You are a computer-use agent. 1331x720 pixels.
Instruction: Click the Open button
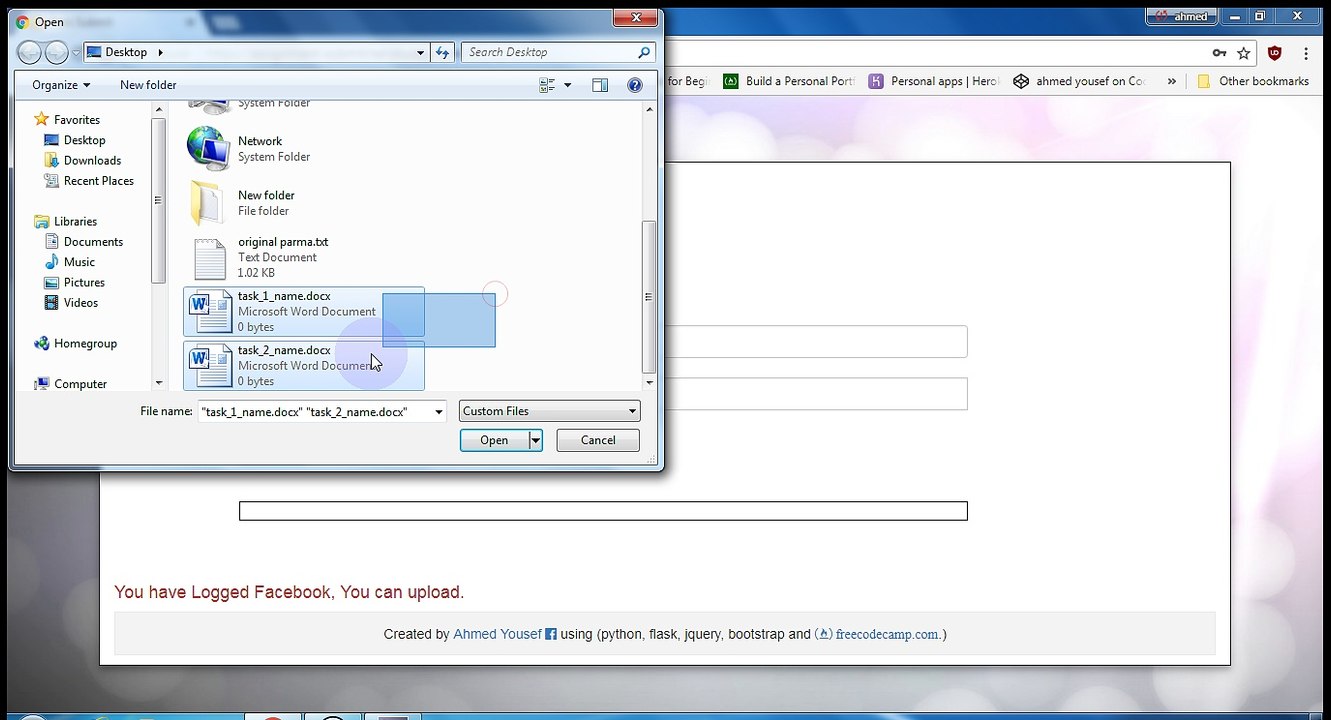click(494, 440)
